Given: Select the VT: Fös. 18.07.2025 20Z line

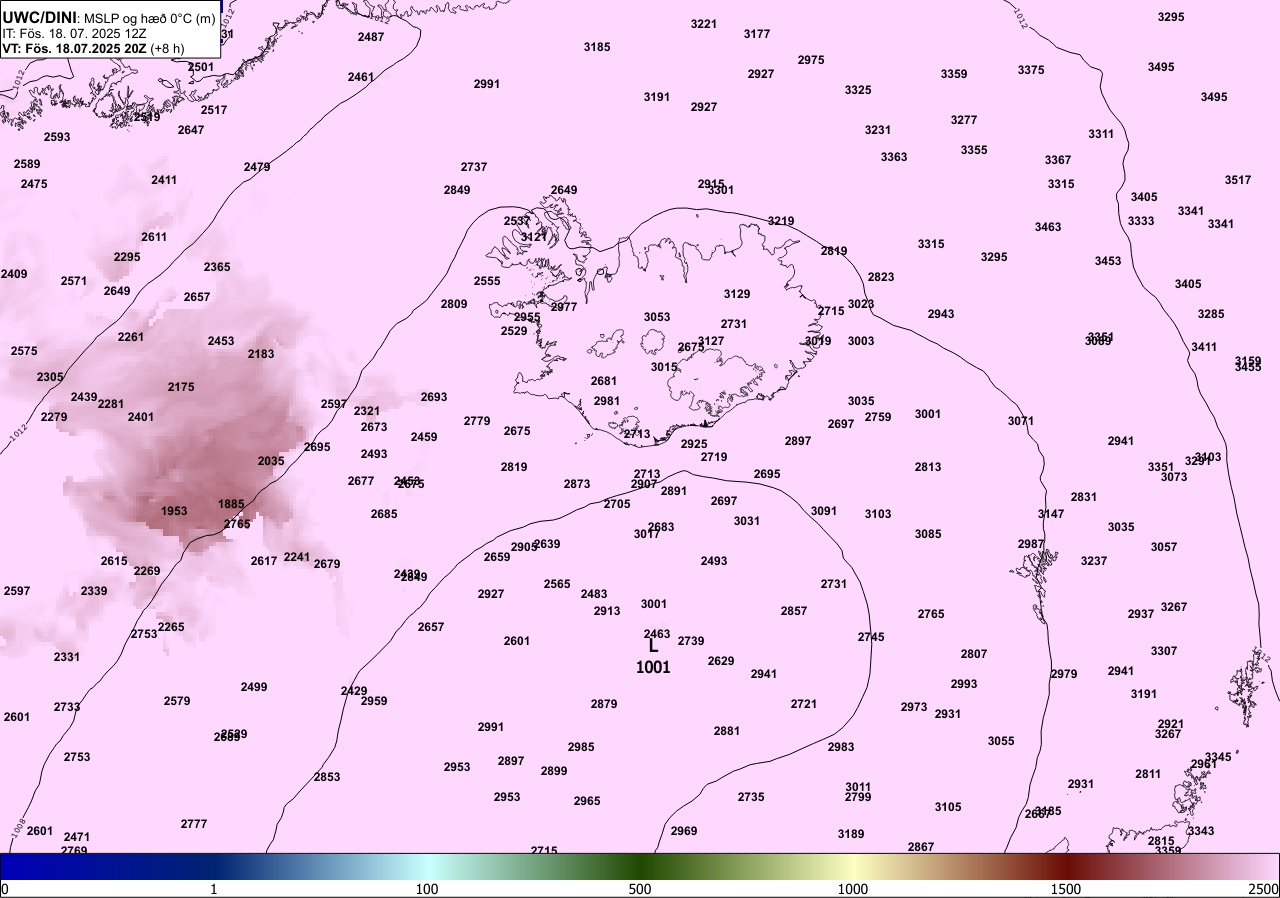Looking at the screenshot, I should [94, 48].
